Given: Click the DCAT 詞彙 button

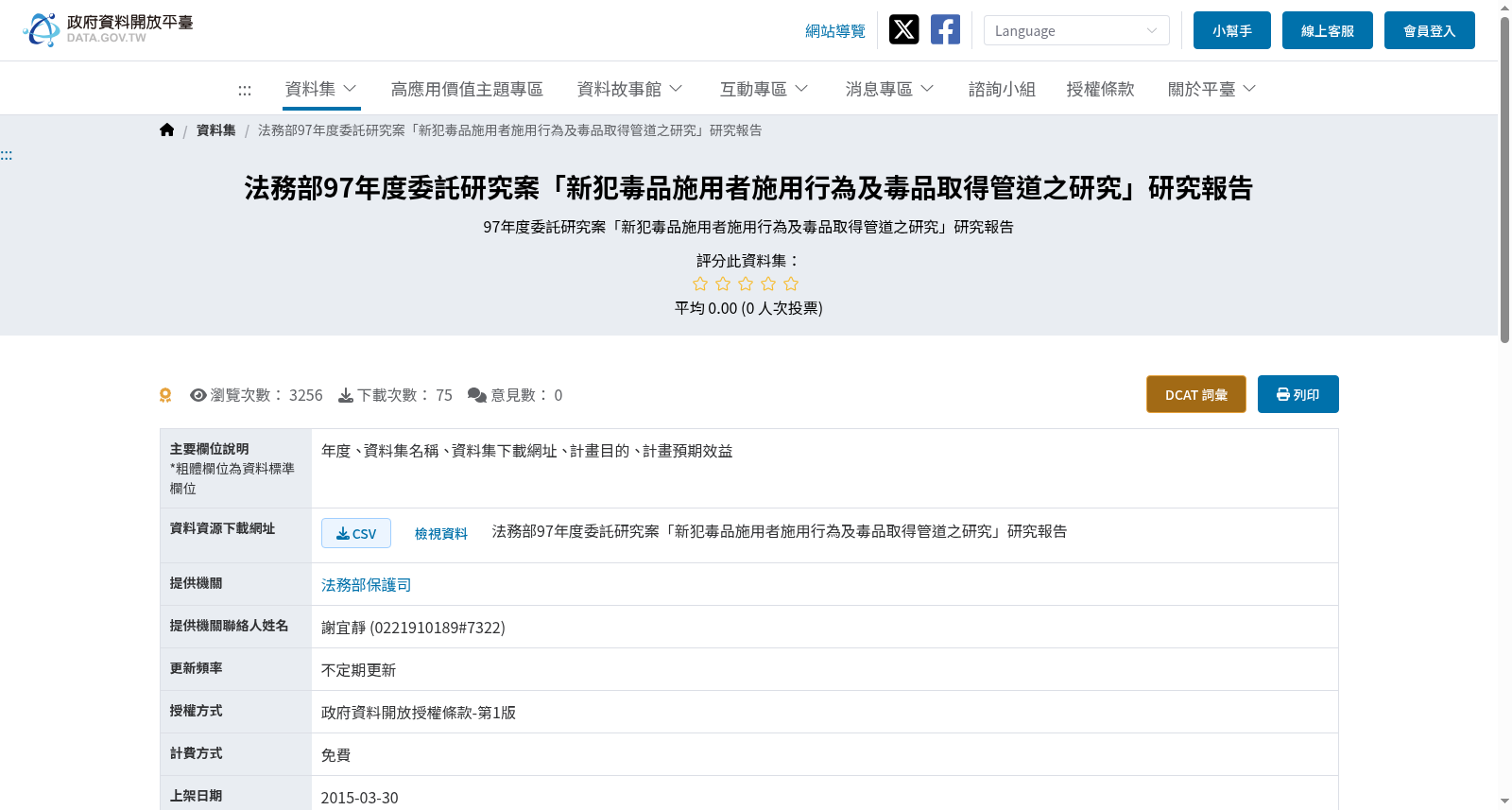Looking at the screenshot, I should 1196,394.
